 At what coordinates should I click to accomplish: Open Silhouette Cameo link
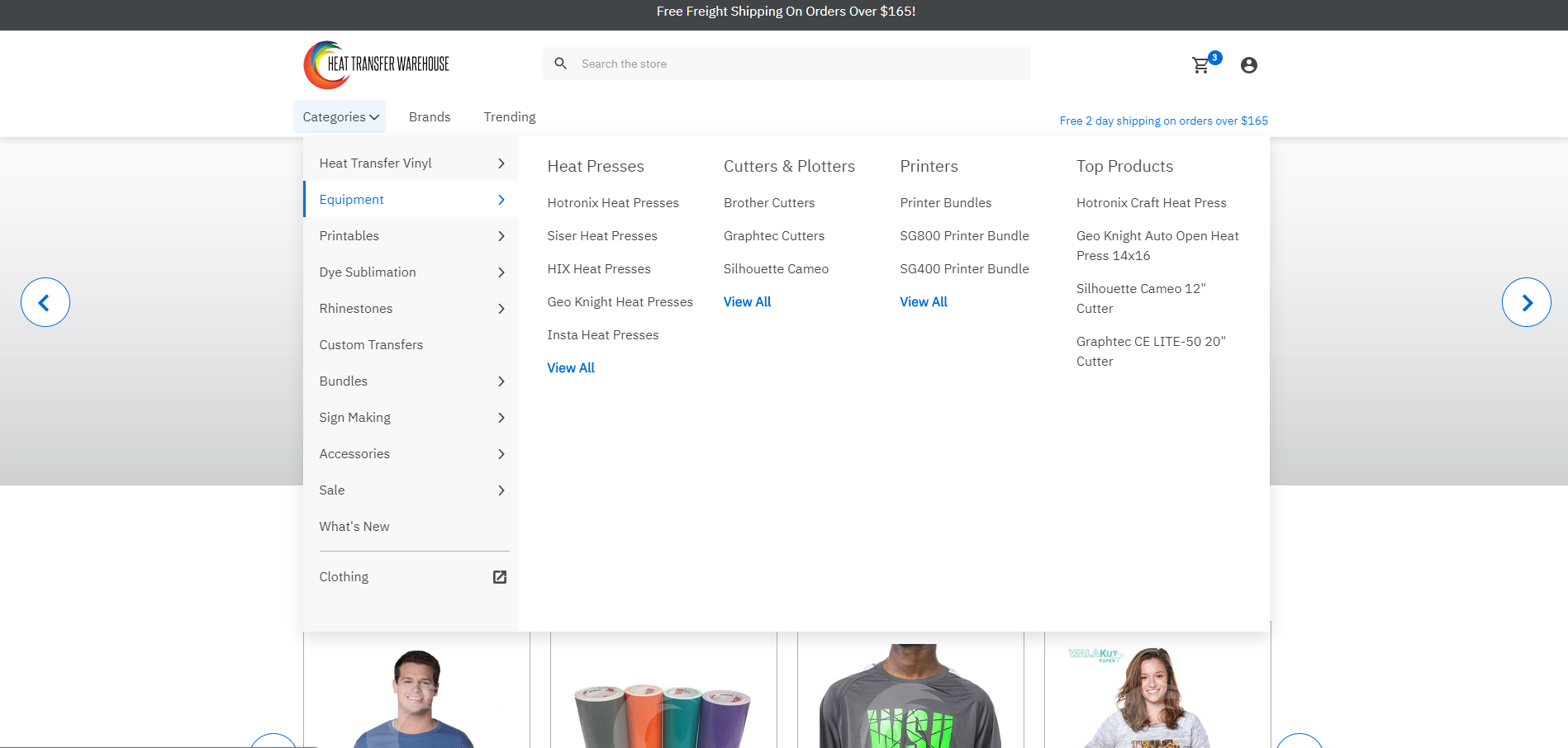(776, 269)
